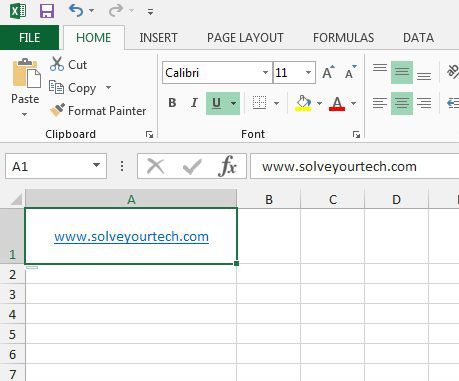Switch to the DATA tab
Image resolution: width=459 pixels, height=381 pixels.
pos(418,38)
